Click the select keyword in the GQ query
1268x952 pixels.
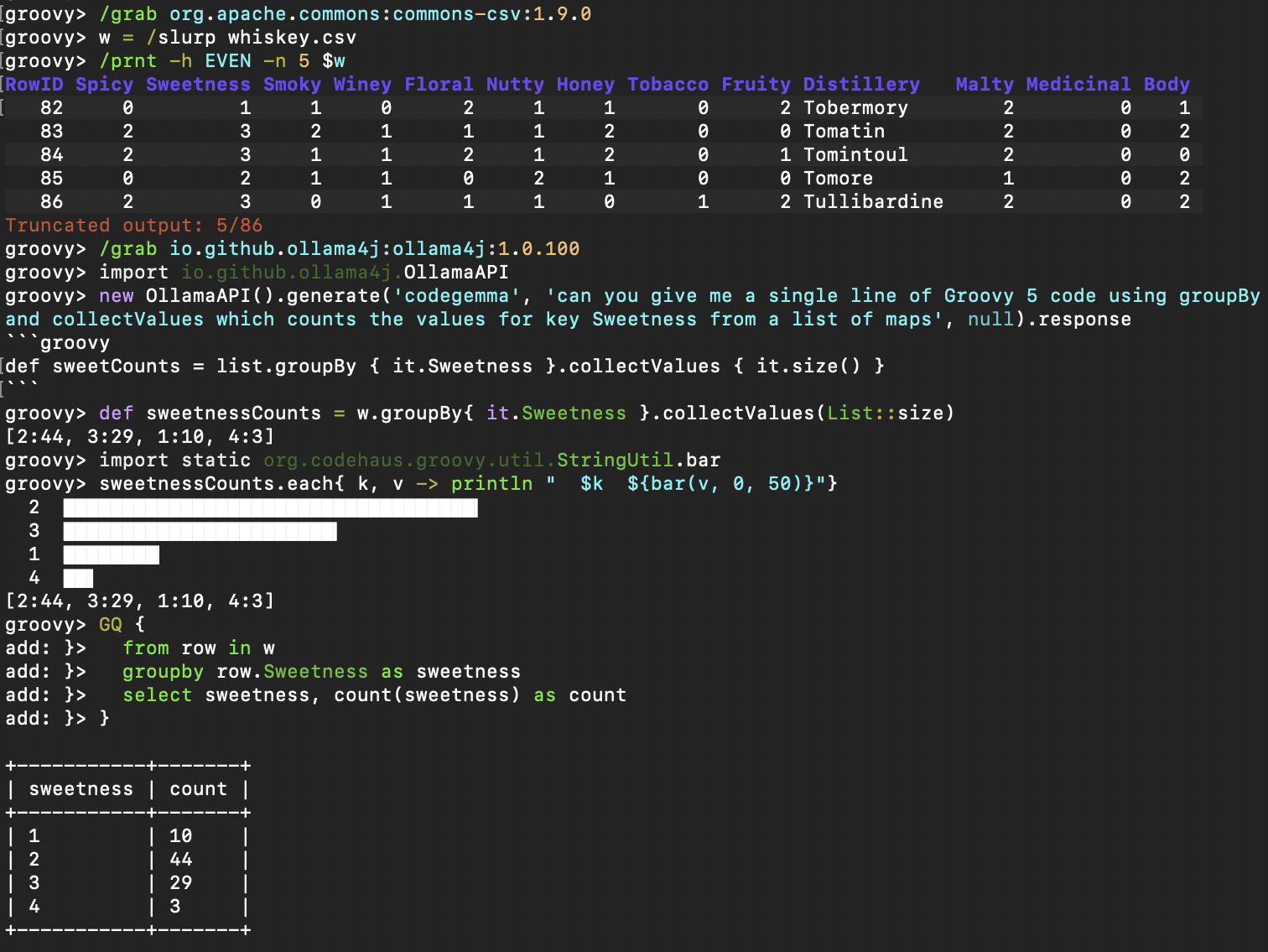(x=157, y=695)
